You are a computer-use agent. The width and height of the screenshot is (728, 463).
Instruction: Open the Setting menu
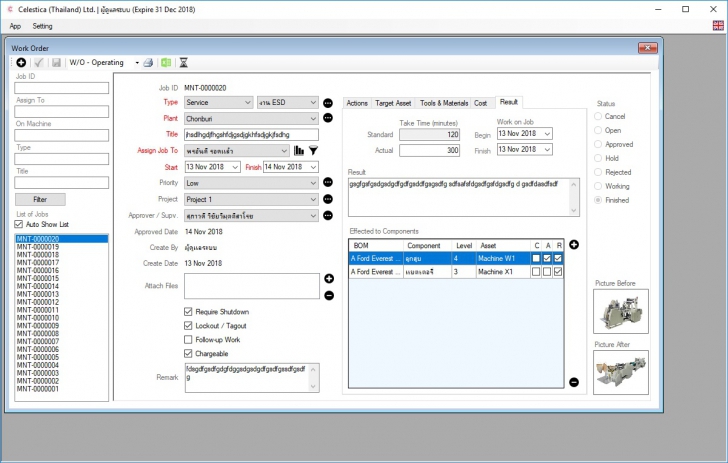pyautogui.click(x=42, y=26)
